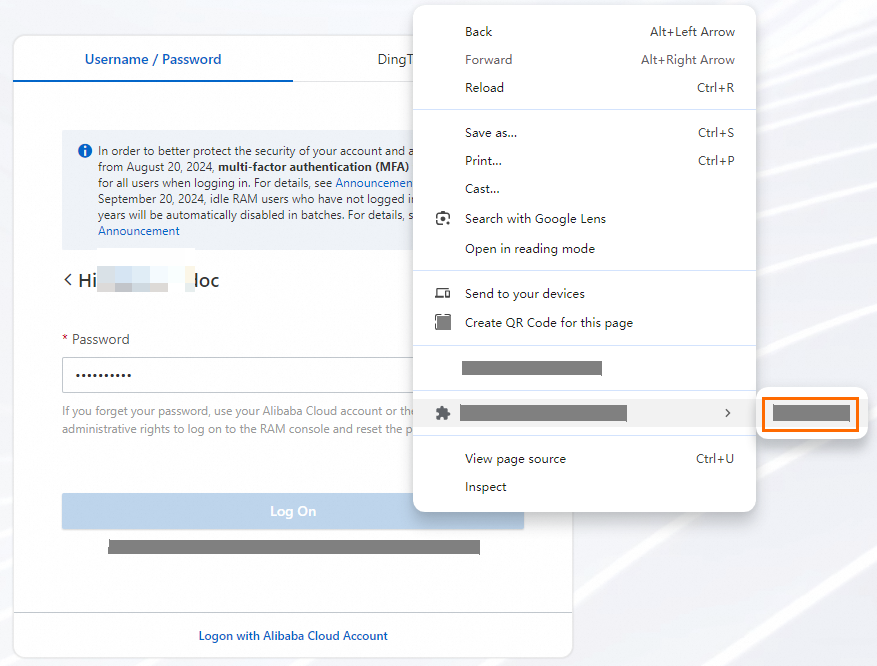
Task: Click the multi-factor authentication (MFA) bold text
Action: [313, 167]
